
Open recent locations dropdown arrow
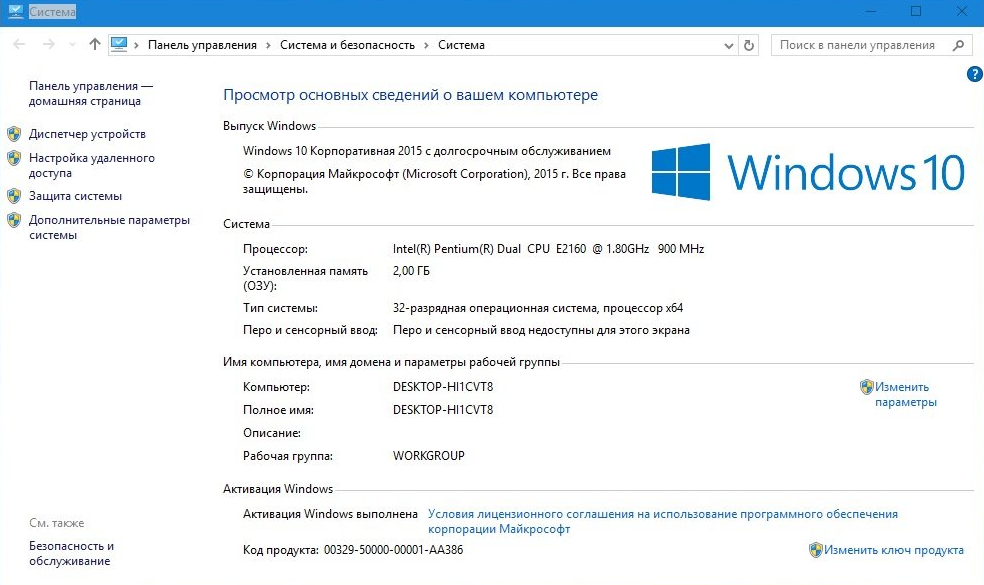[x=72, y=45]
